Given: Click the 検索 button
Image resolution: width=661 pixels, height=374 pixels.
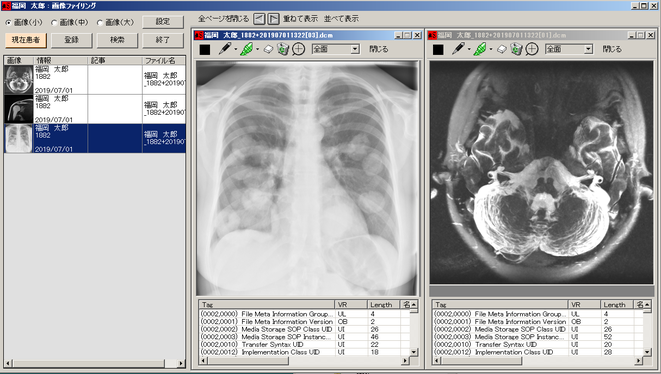Looking at the screenshot, I should coord(117,40).
